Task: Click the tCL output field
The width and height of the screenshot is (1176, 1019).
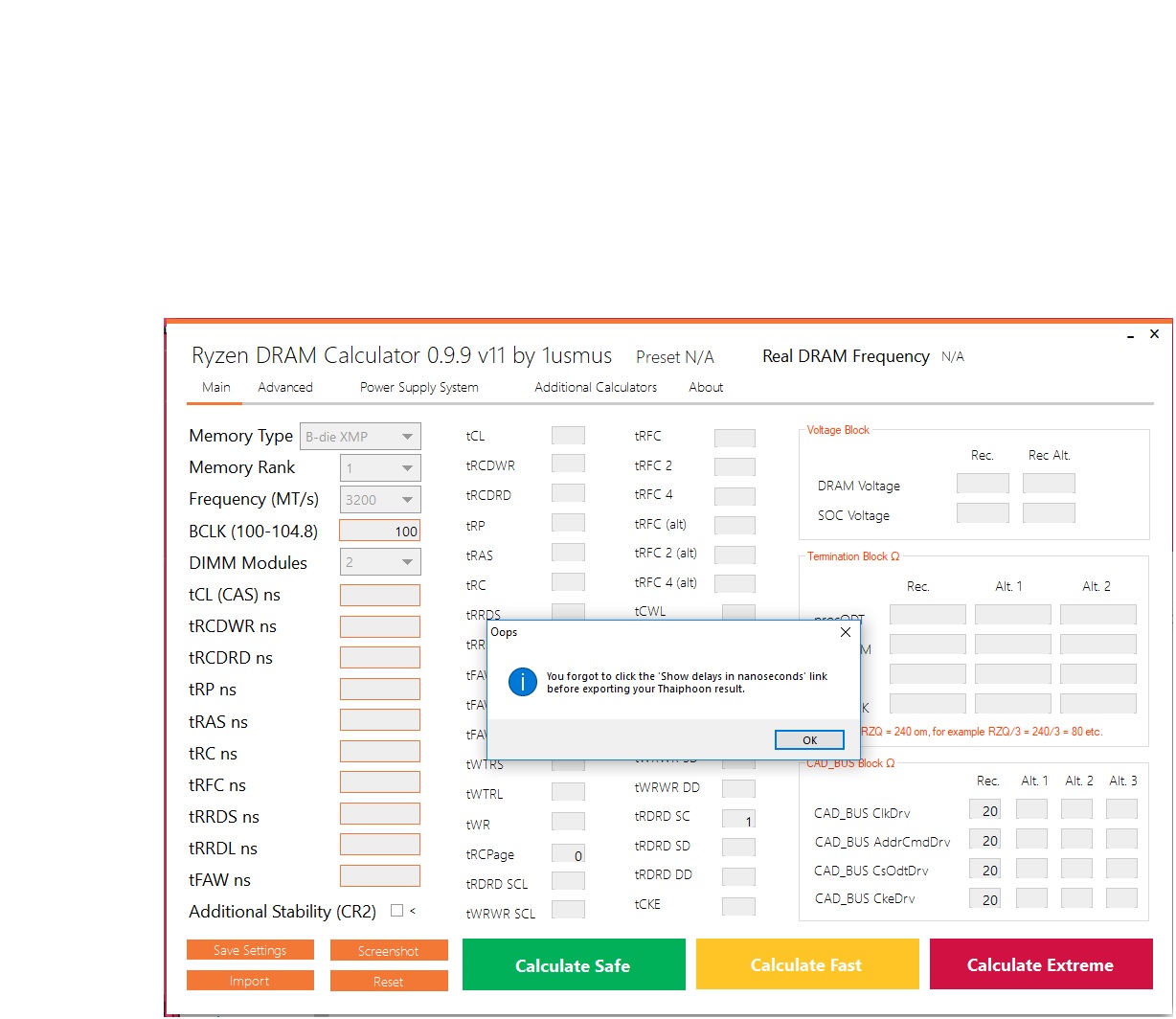Action: [568, 435]
